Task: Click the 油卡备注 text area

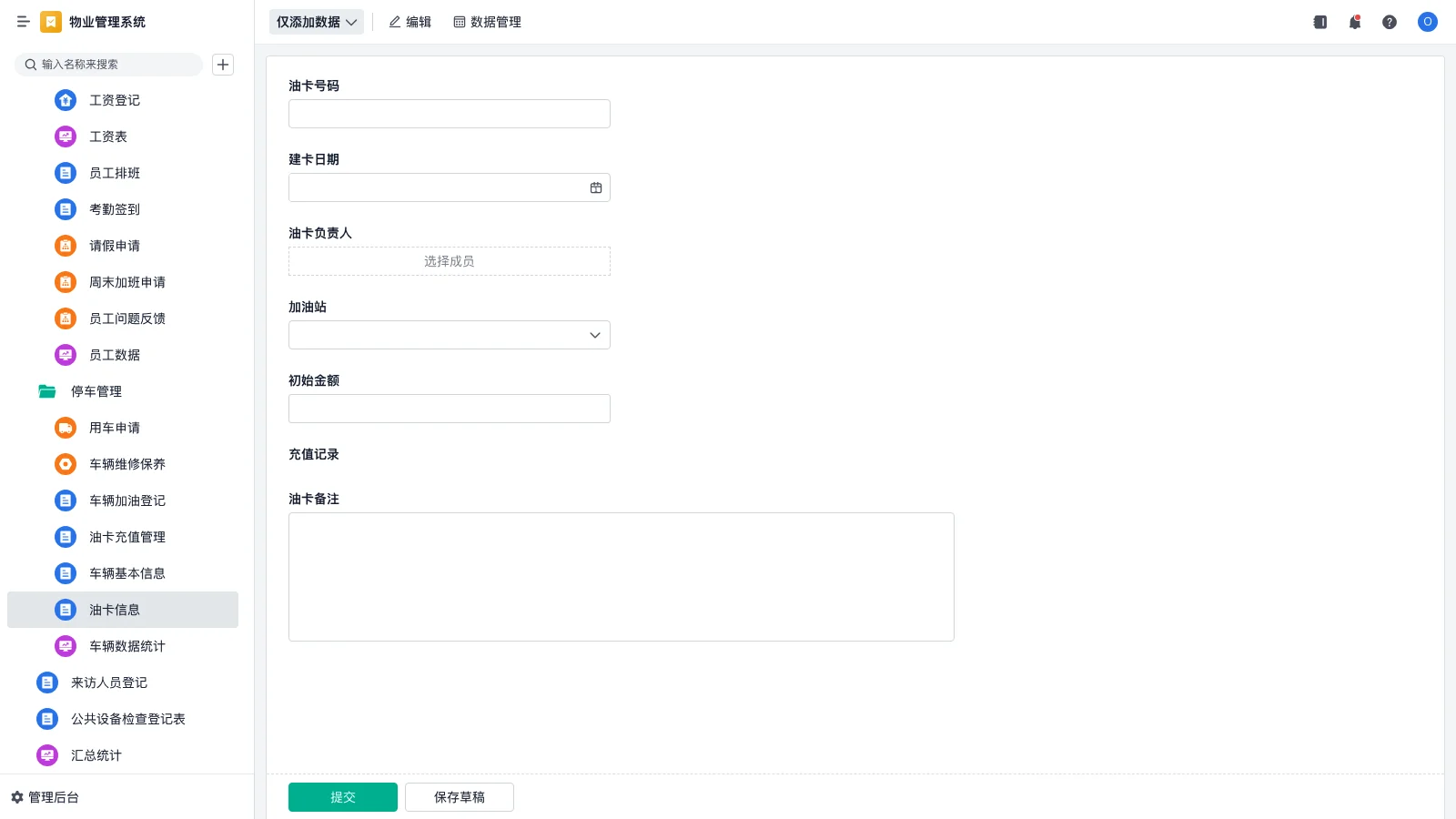Action: point(621,577)
